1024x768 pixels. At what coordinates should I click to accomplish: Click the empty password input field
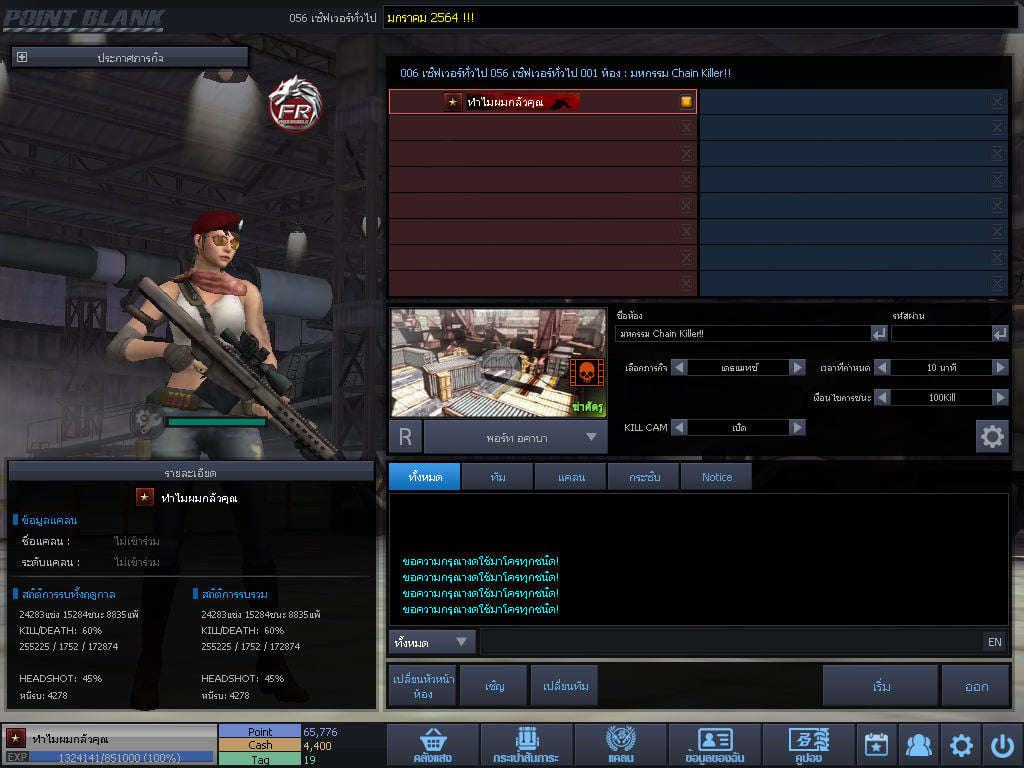[942, 334]
